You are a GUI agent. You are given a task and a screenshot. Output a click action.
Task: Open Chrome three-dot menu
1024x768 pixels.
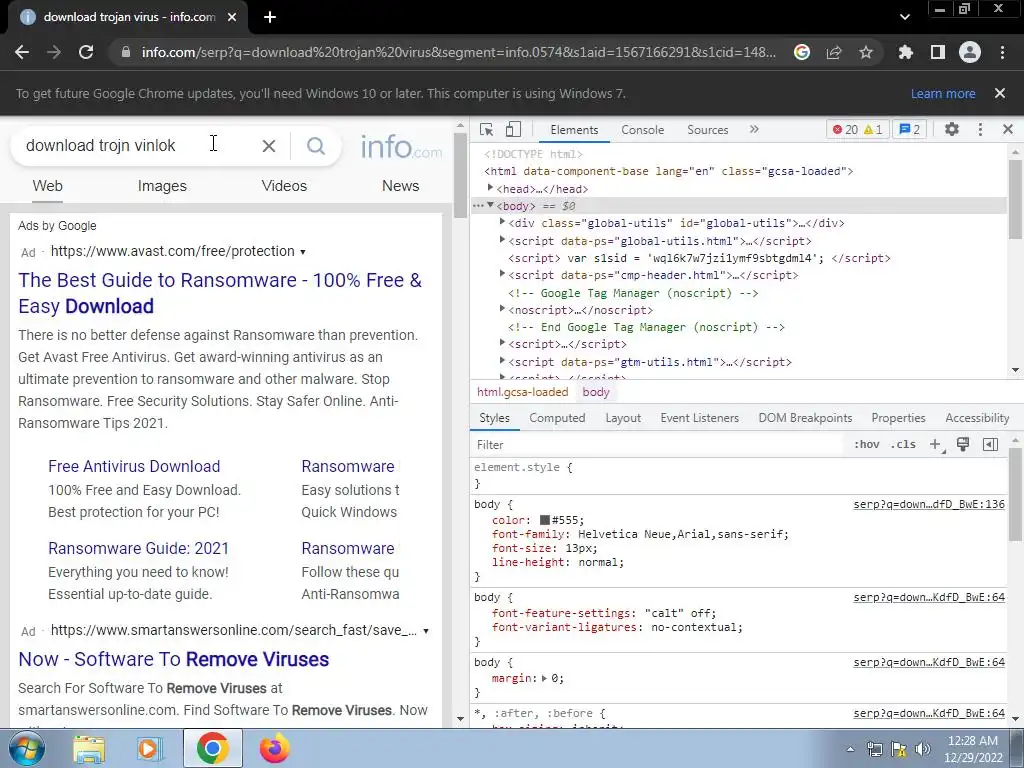point(1002,52)
